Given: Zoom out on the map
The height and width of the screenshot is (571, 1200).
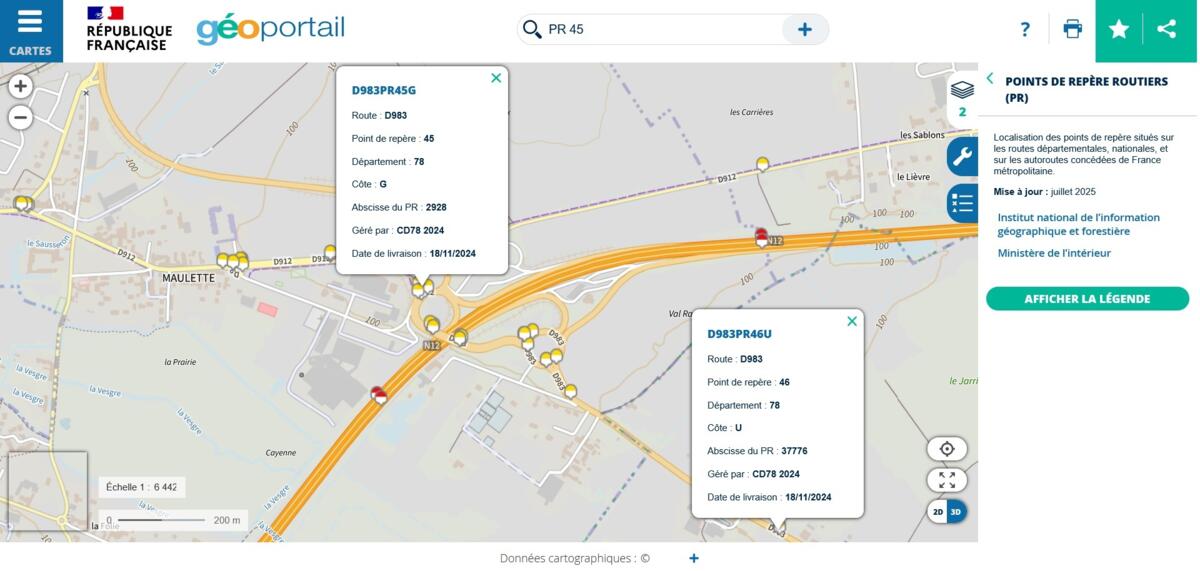Looking at the screenshot, I should pyautogui.click(x=20, y=118).
